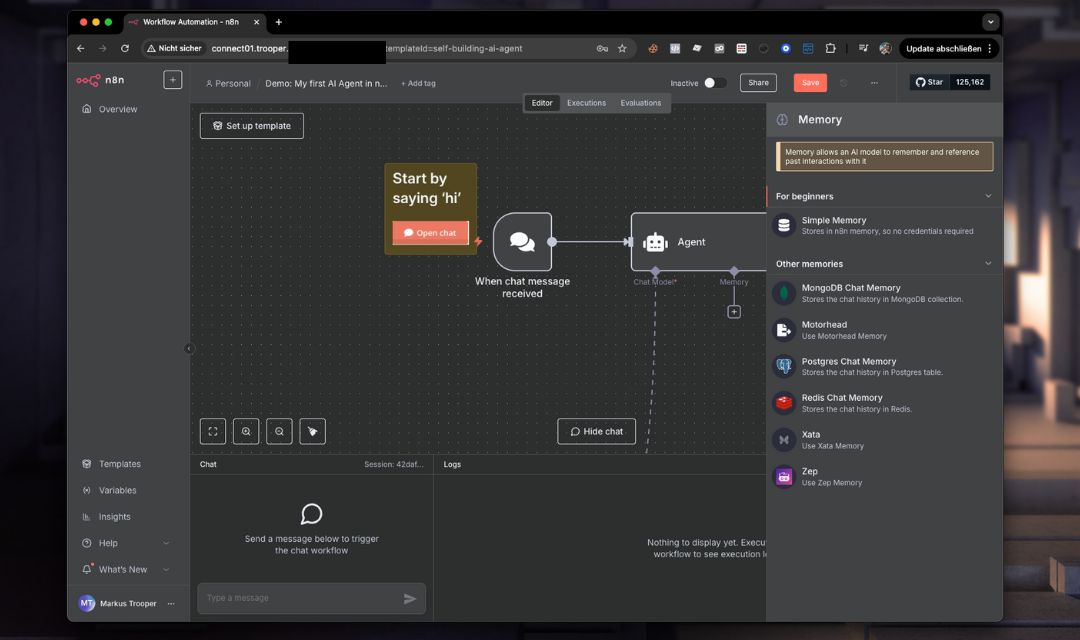
Task: Save the workflow with Save button
Action: (810, 83)
